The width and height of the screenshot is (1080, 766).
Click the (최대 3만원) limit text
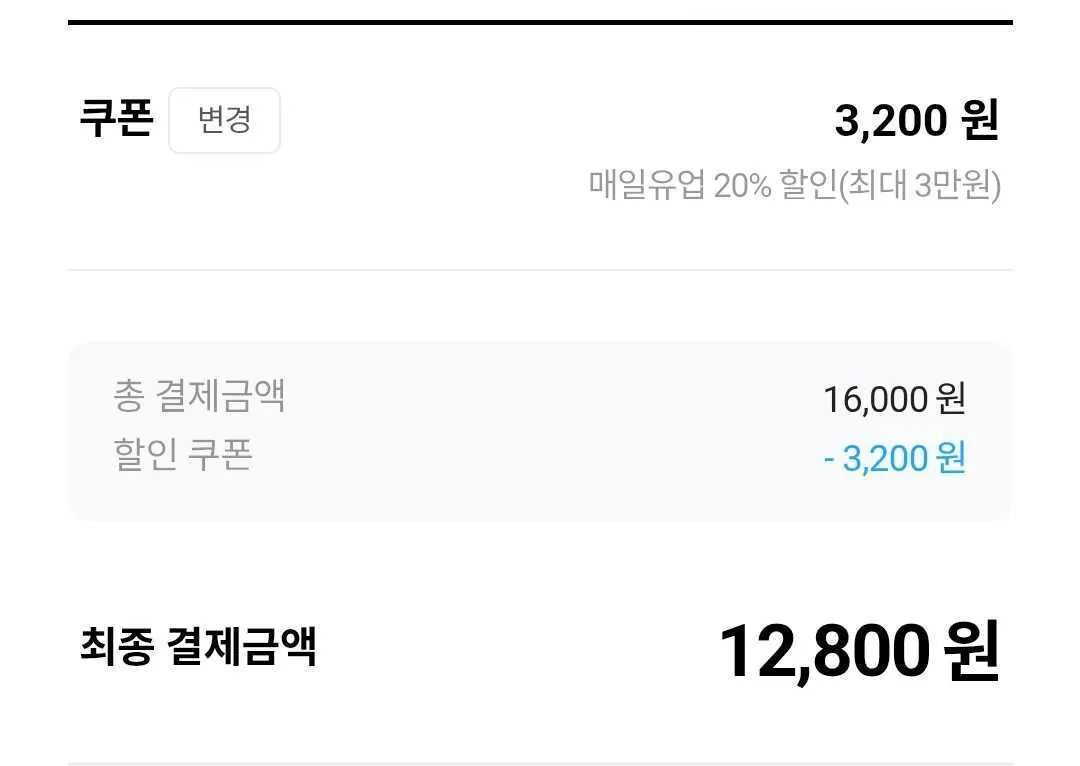click(918, 186)
